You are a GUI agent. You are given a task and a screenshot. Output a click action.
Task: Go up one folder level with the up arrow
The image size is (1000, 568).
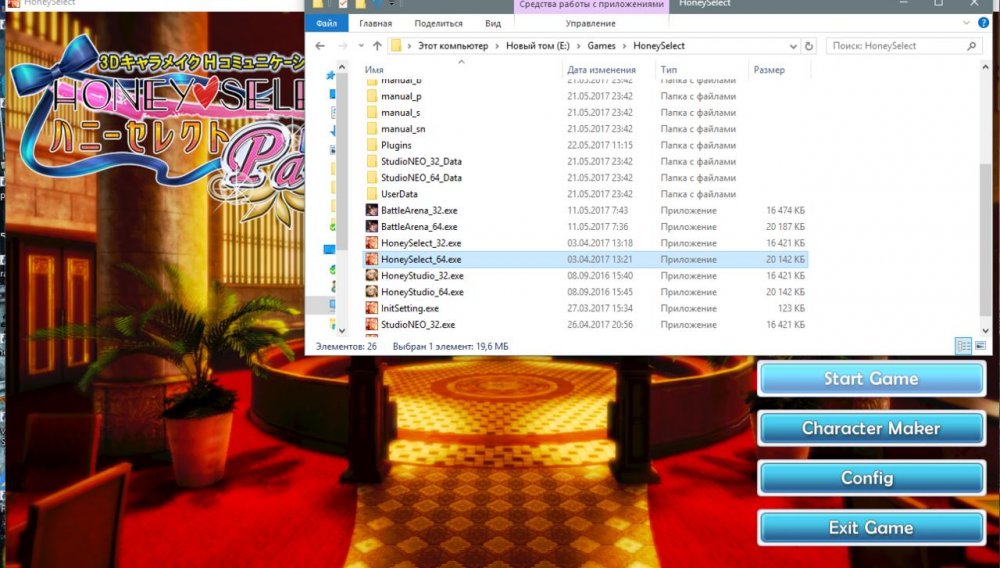377,46
